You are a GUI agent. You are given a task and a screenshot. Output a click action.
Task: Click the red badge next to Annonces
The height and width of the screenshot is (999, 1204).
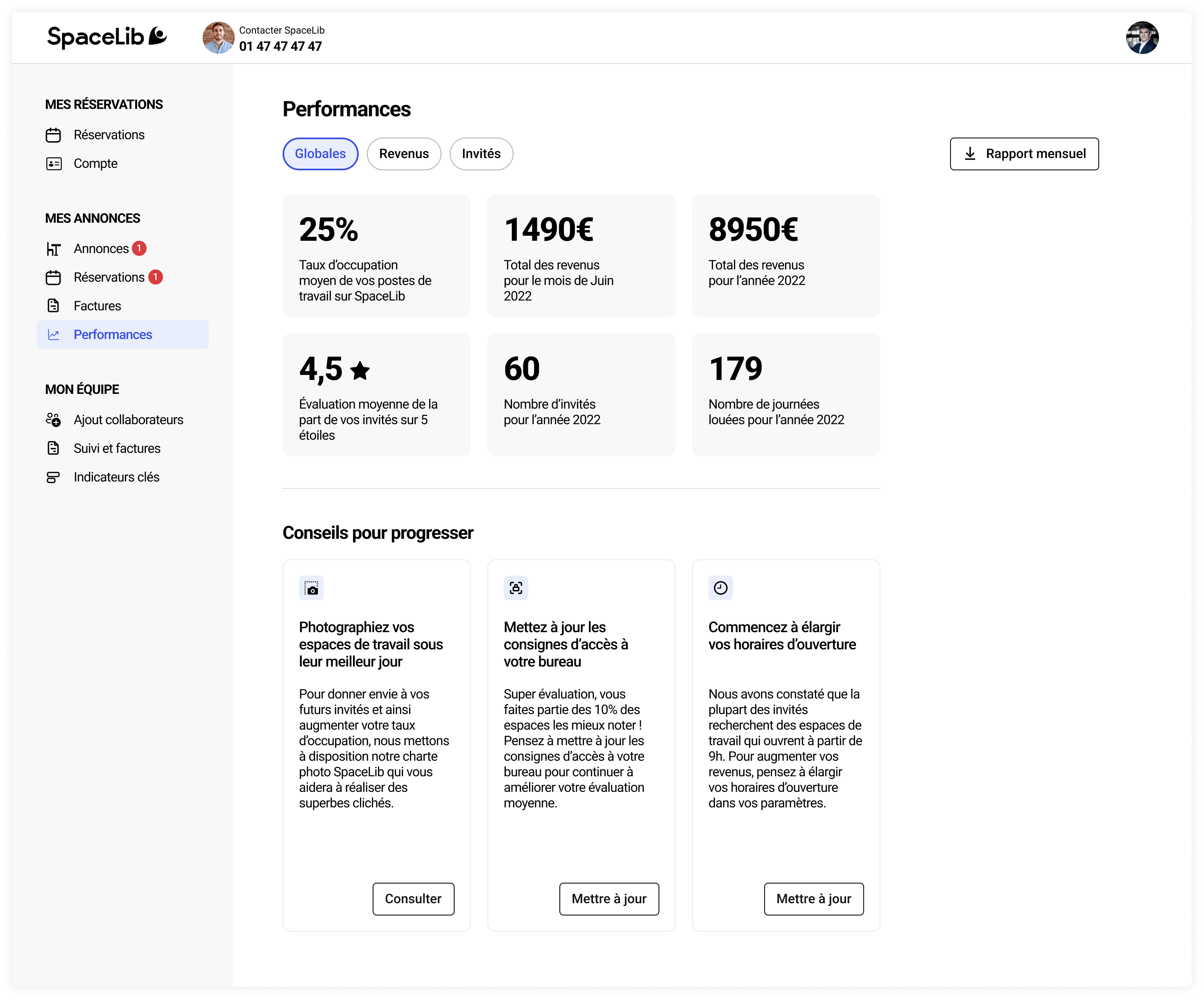139,249
